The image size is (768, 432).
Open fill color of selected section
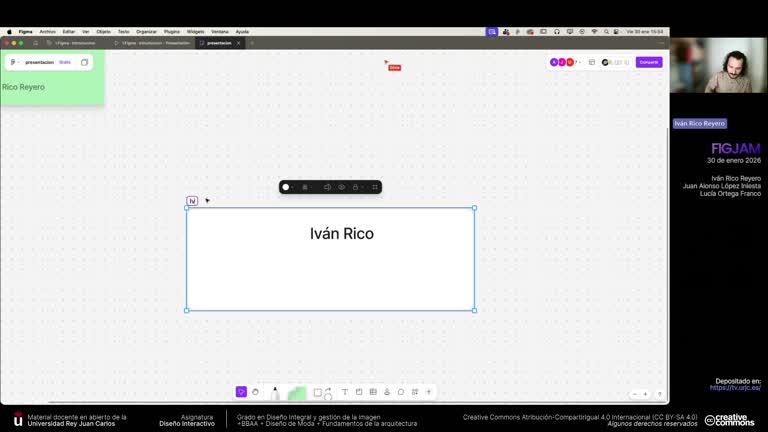click(x=286, y=187)
